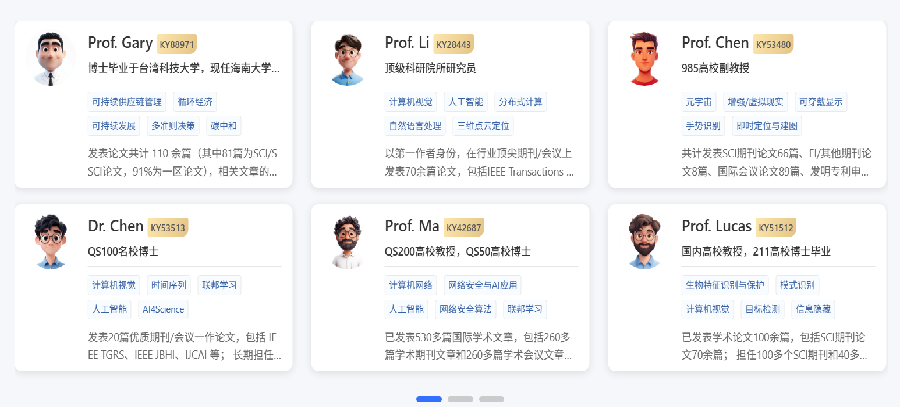Click the 循环经济 tag on Gary's card
Image resolution: width=900 pixels, height=407 pixels.
tap(195, 102)
